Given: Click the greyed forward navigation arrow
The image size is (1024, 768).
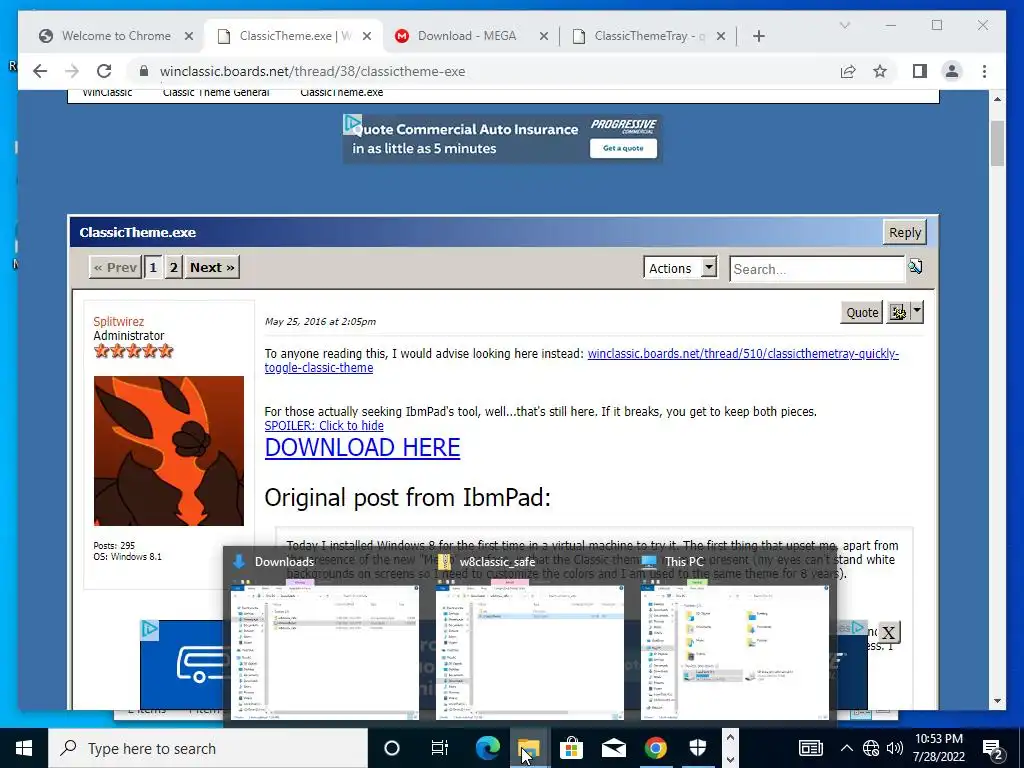Looking at the screenshot, I should click(x=72, y=71).
